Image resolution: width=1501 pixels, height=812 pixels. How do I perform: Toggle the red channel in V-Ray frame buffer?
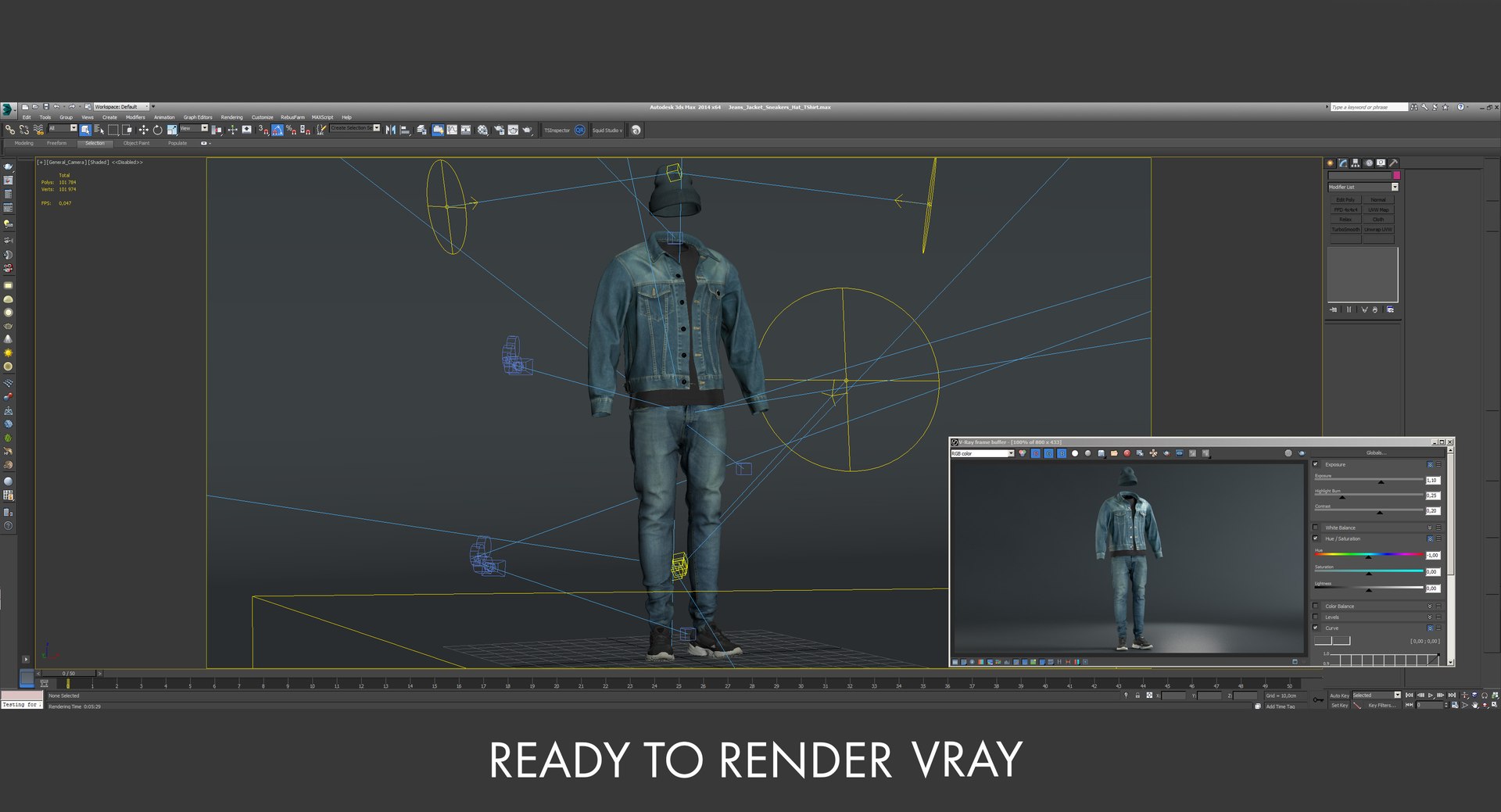(1036, 453)
